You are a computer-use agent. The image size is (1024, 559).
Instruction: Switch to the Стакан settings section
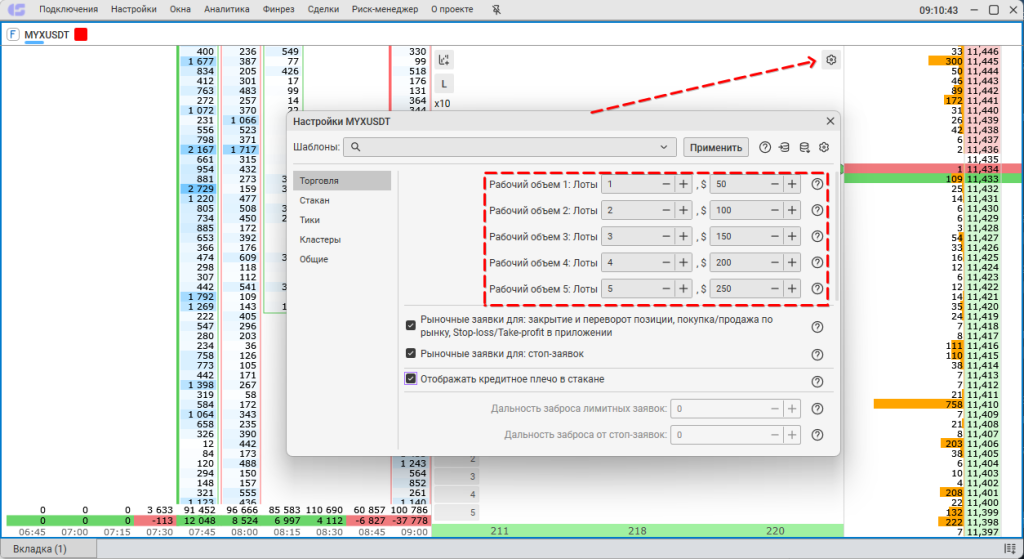coord(315,201)
